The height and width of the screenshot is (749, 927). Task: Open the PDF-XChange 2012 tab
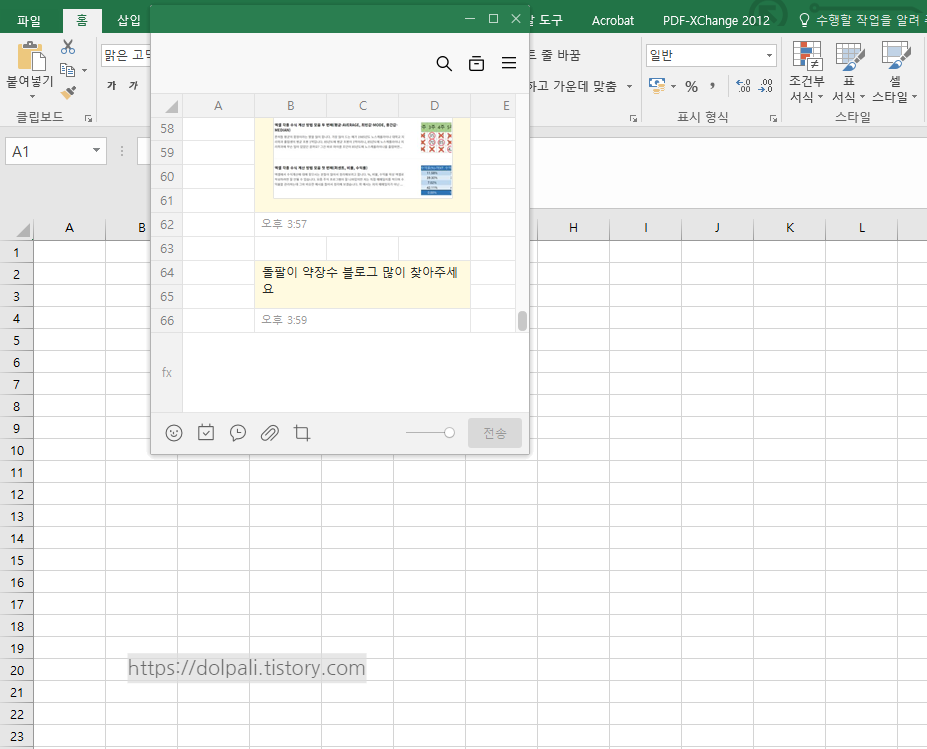pos(716,21)
